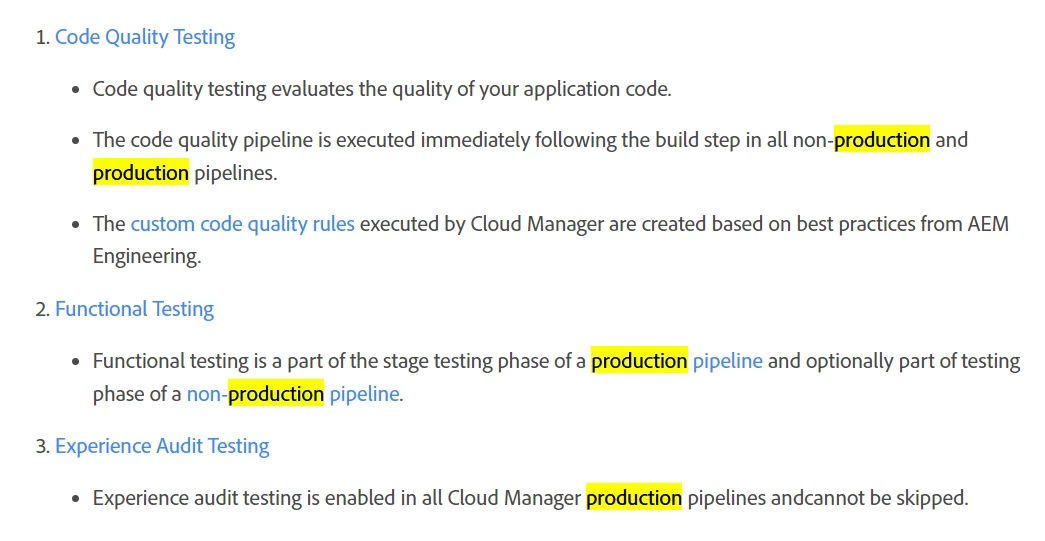The width and height of the screenshot is (1045, 541).
Task: Click 'Cloud Manager' after 'executed by'
Action: click(536, 224)
